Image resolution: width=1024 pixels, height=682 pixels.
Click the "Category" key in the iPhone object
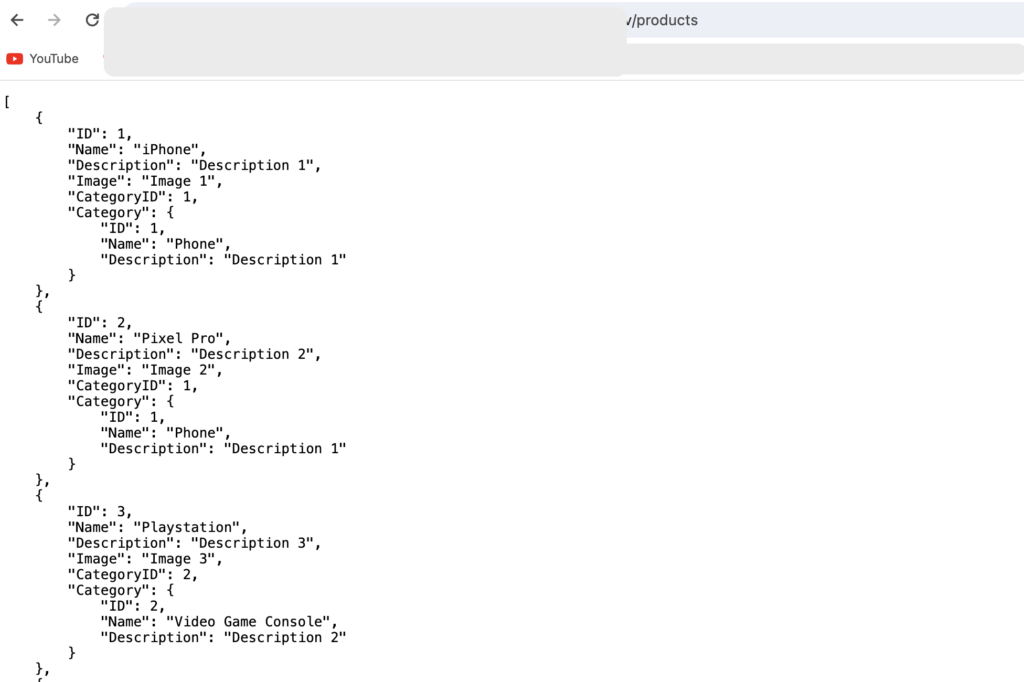pos(104,213)
